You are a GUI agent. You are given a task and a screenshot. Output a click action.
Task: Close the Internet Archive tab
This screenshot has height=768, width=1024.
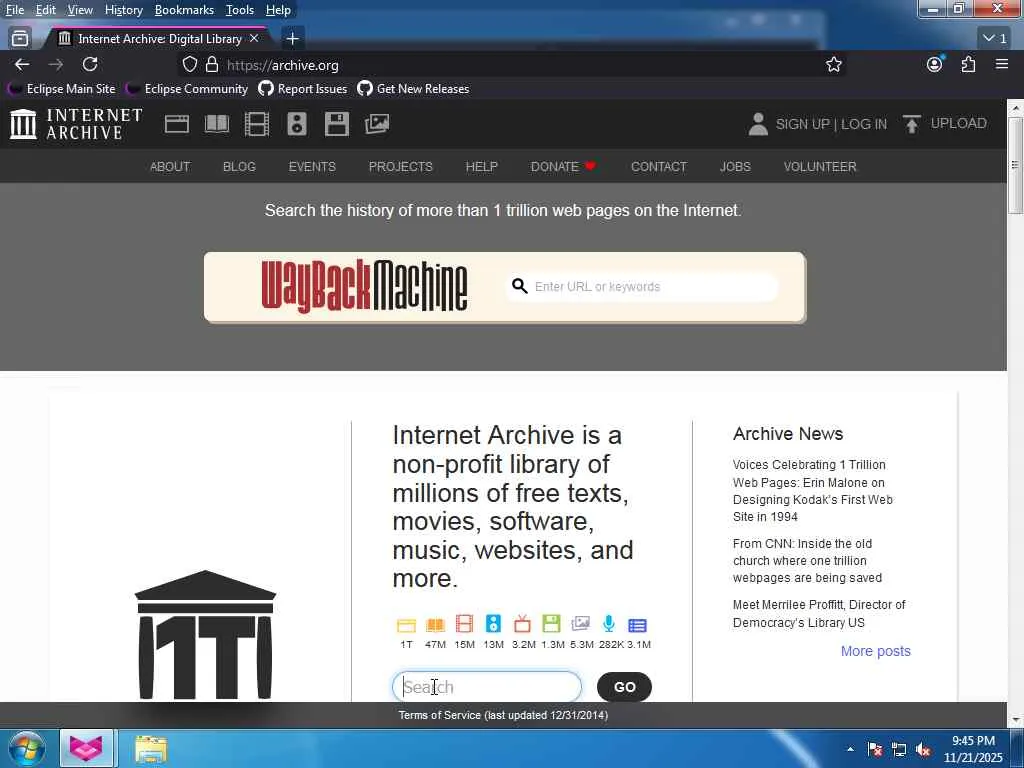(x=254, y=39)
